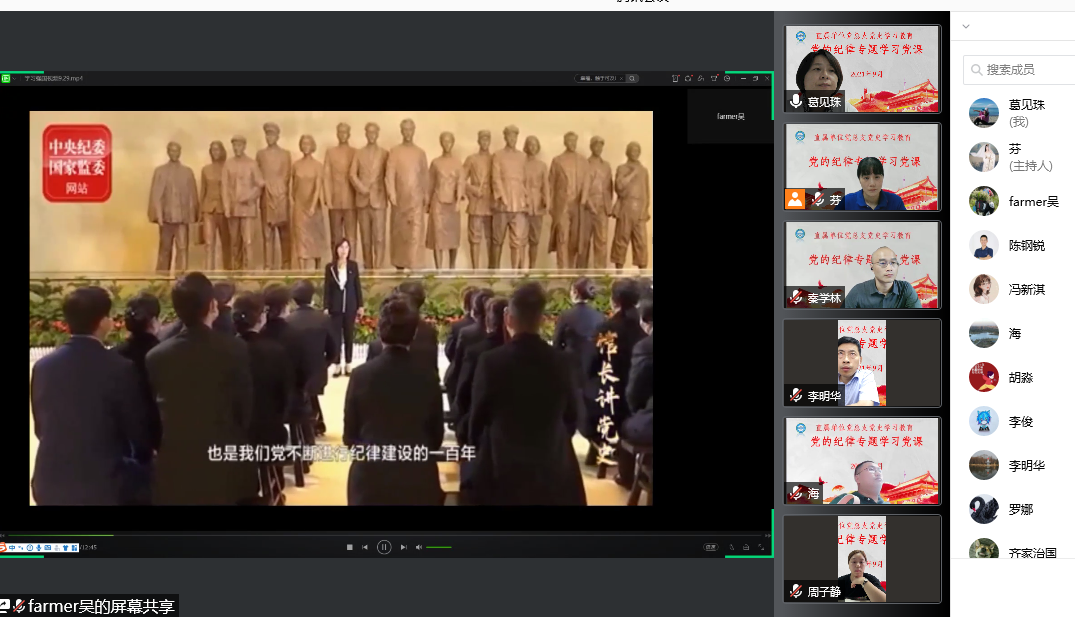The width and height of the screenshot is (1075, 617).
Task: Click 葛见珠's microphone icon on video tile
Action: click(796, 101)
